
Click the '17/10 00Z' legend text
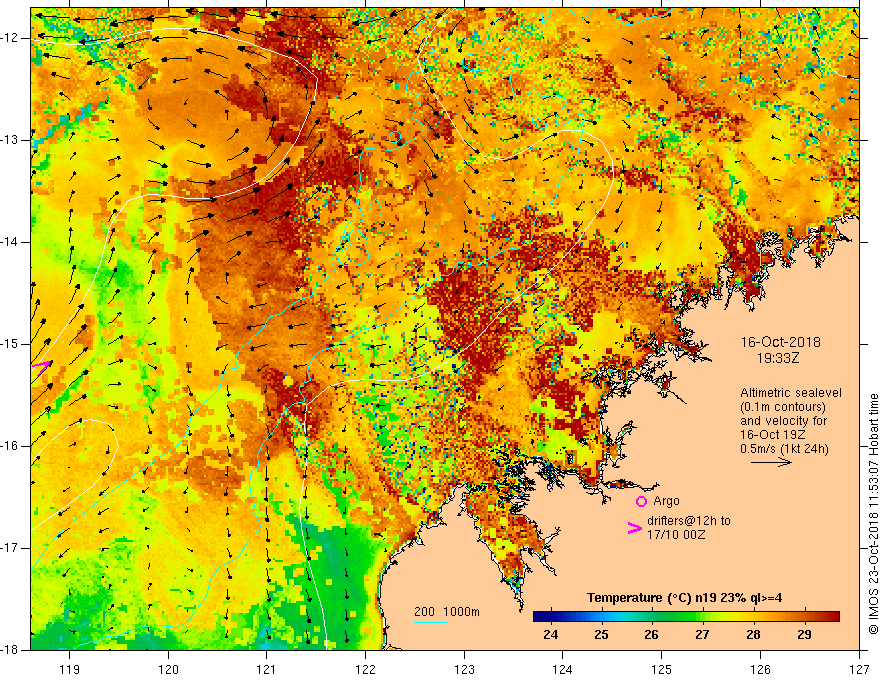click(676, 535)
